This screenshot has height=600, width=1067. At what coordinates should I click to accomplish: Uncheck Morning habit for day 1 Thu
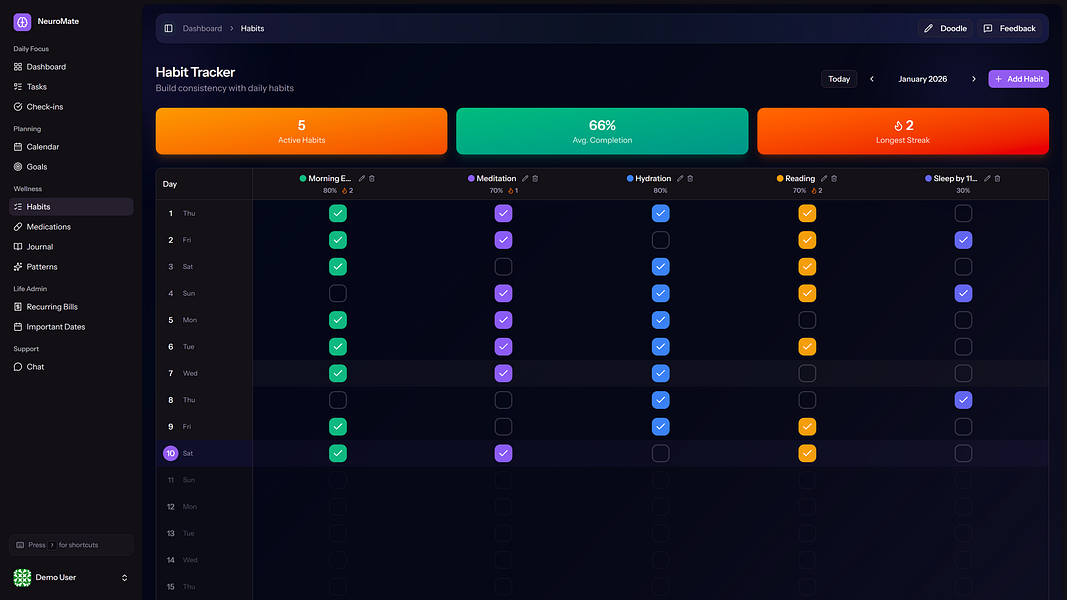pos(338,214)
